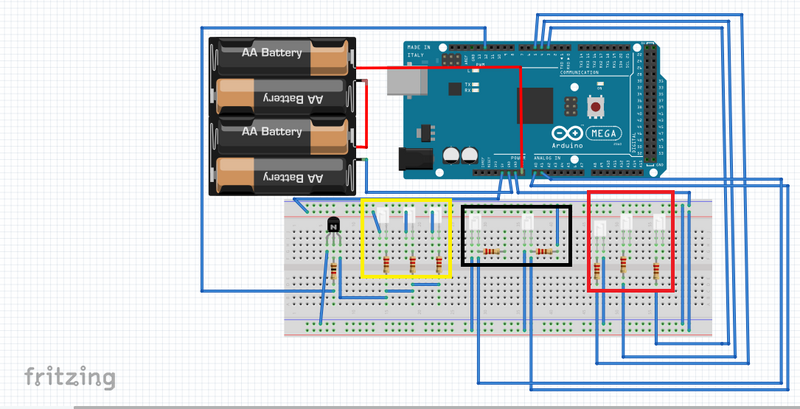Click the middle resistor inside the yellow box
Screen dimensions: 800x409
coord(412,264)
